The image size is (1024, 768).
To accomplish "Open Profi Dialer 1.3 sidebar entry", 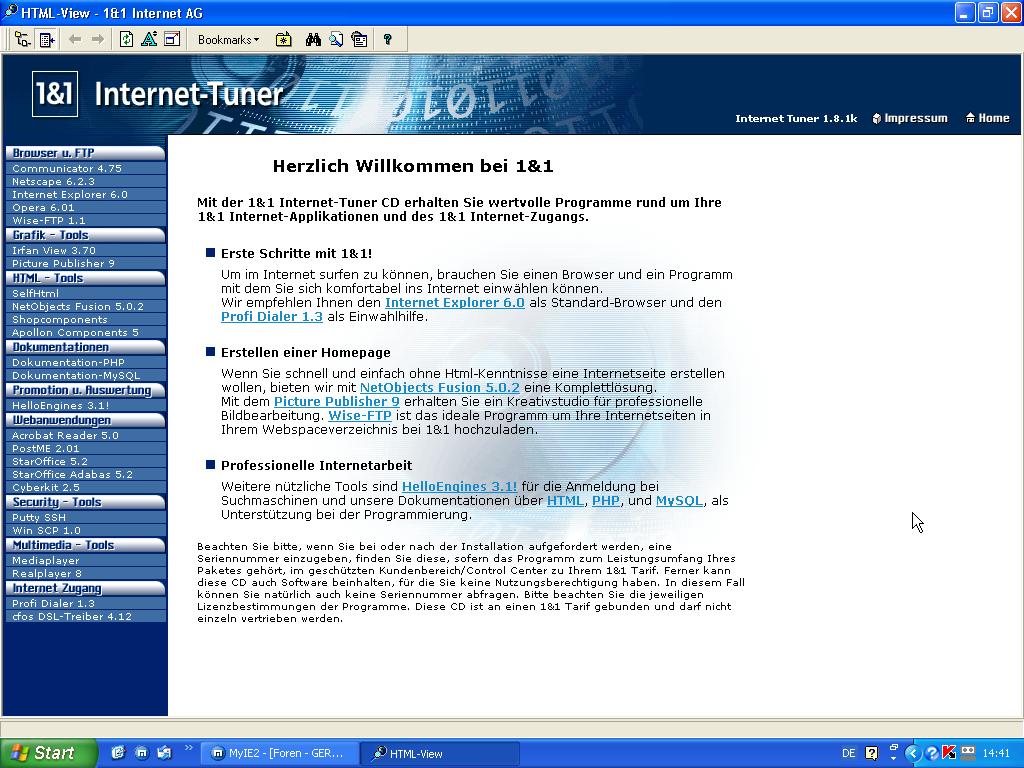I will coord(85,604).
